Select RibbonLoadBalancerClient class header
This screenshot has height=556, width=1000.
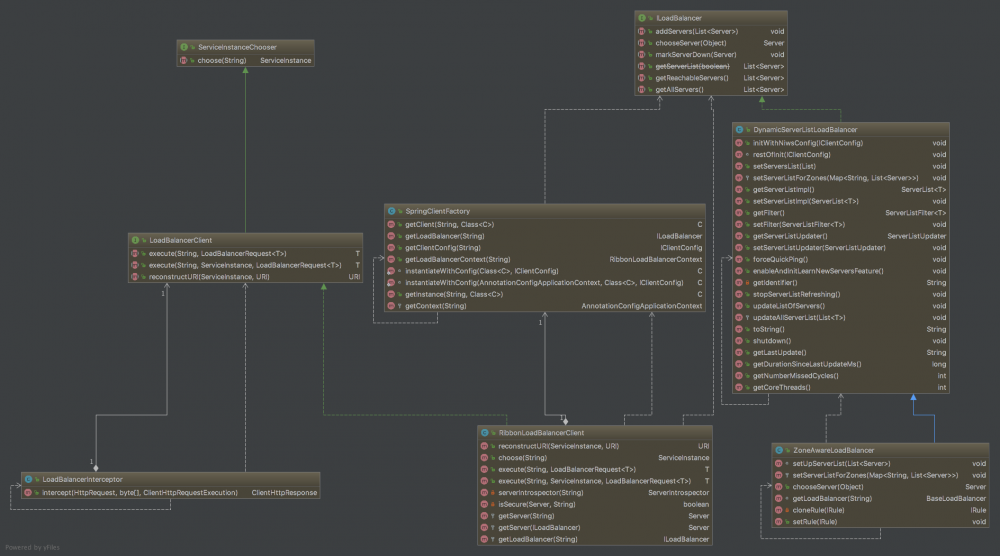click(594, 432)
